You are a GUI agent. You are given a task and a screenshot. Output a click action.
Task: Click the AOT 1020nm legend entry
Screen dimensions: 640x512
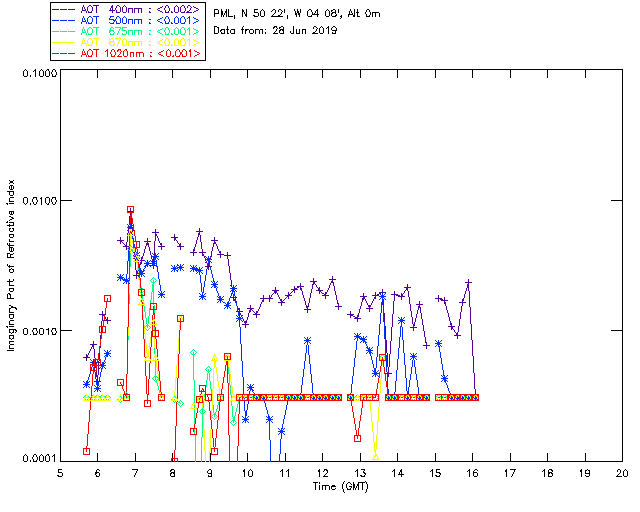(x=127, y=53)
